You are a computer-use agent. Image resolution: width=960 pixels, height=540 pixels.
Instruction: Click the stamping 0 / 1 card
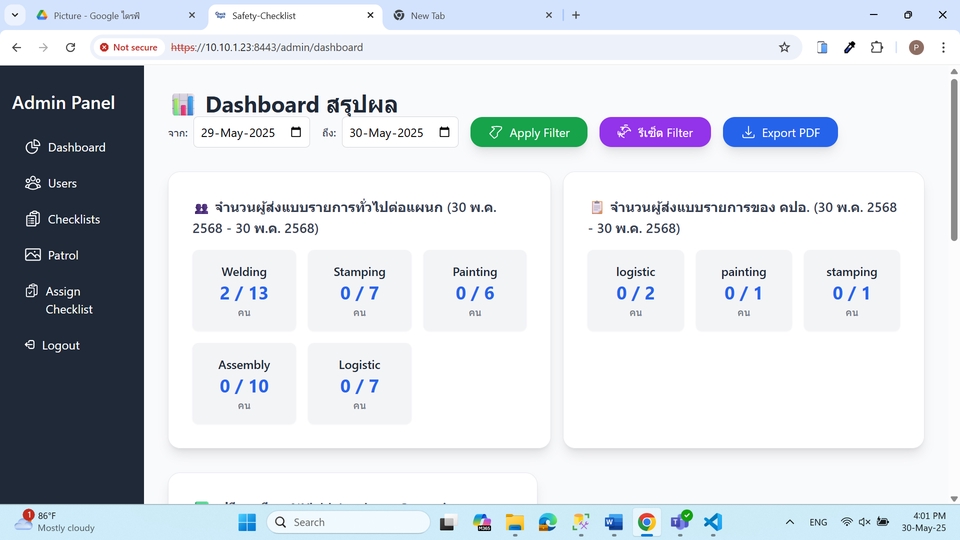(x=852, y=291)
